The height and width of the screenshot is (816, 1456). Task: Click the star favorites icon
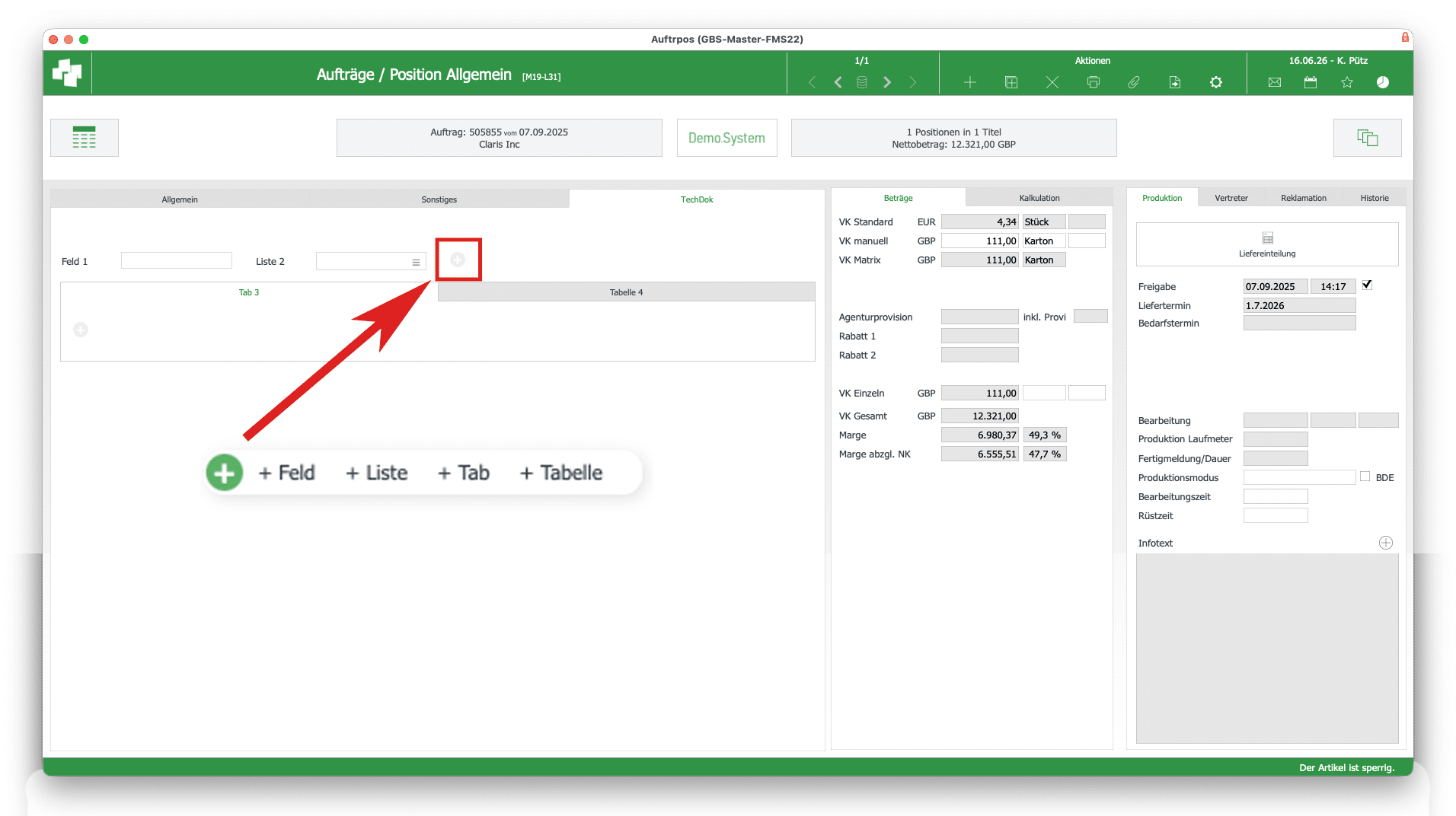point(1347,82)
